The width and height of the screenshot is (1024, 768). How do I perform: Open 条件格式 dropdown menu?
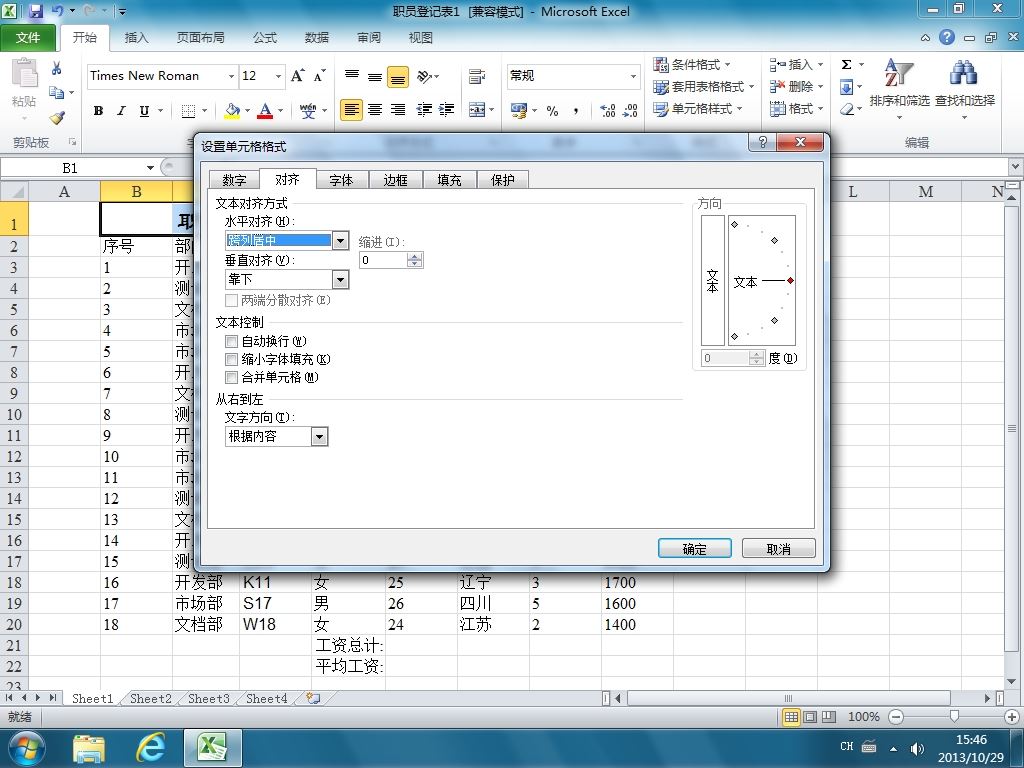pos(692,65)
